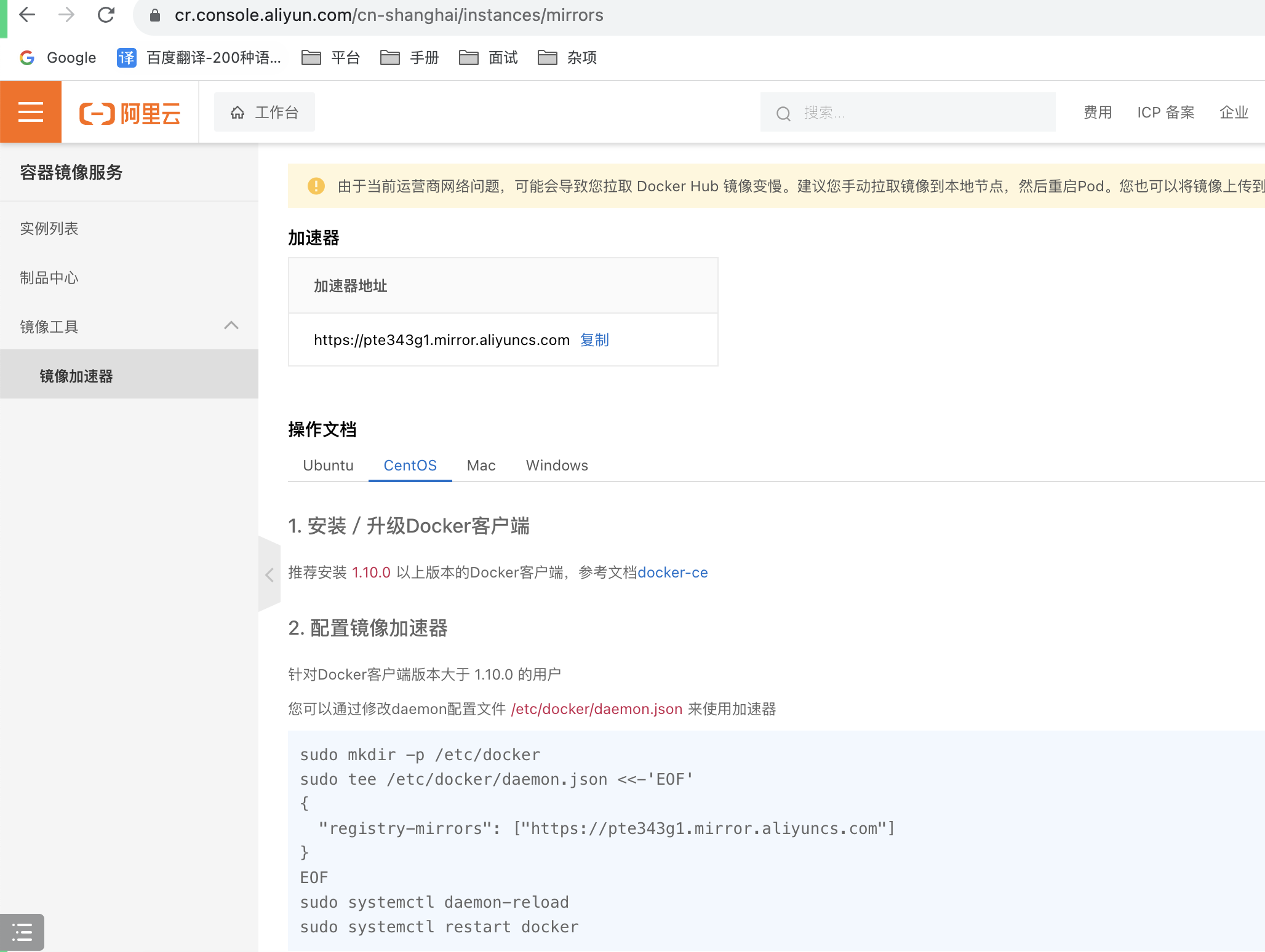Open the 百度翻译 bookmark

click(x=199, y=58)
